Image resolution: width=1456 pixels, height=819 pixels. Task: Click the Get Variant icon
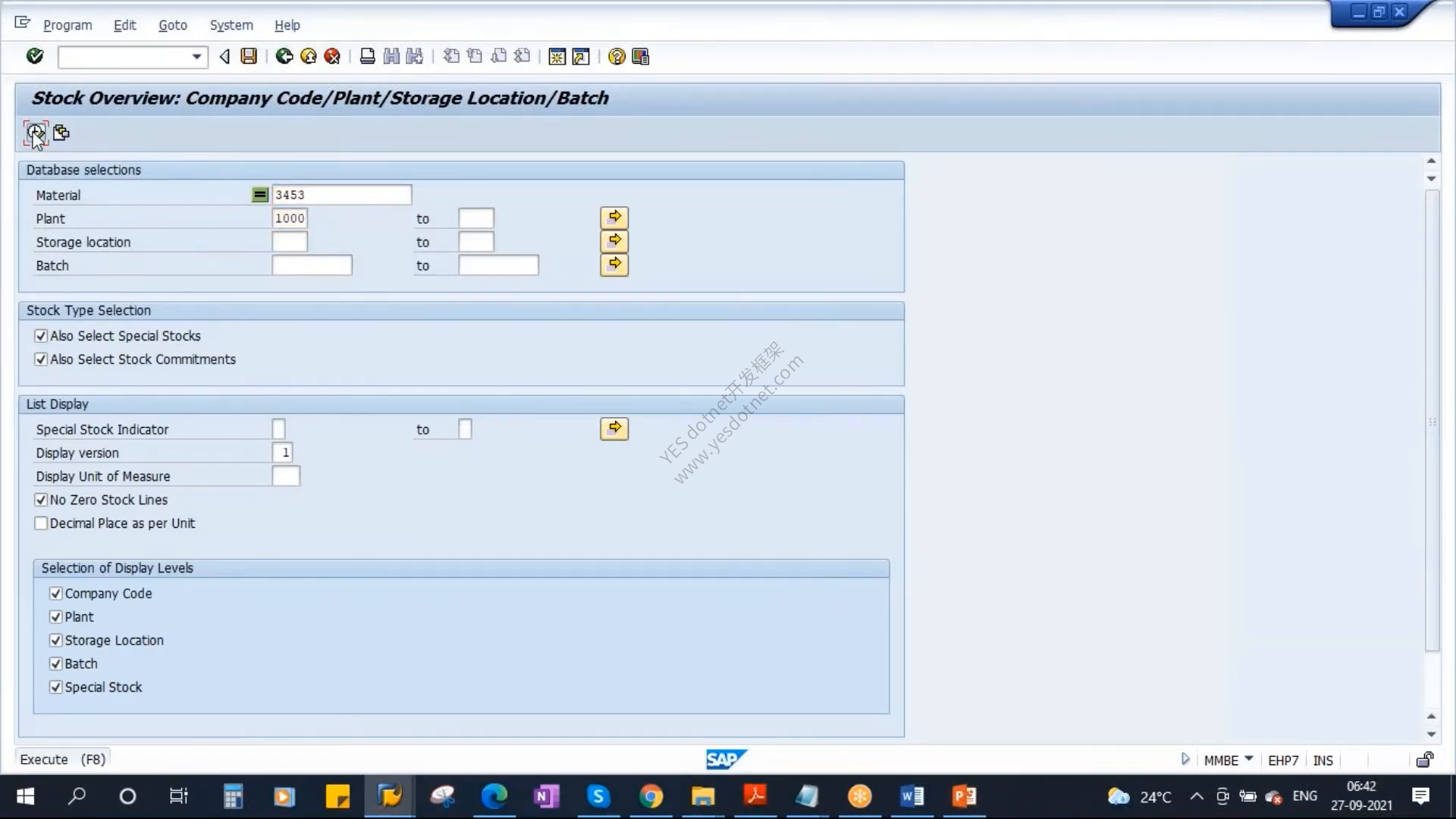tap(61, 133)
